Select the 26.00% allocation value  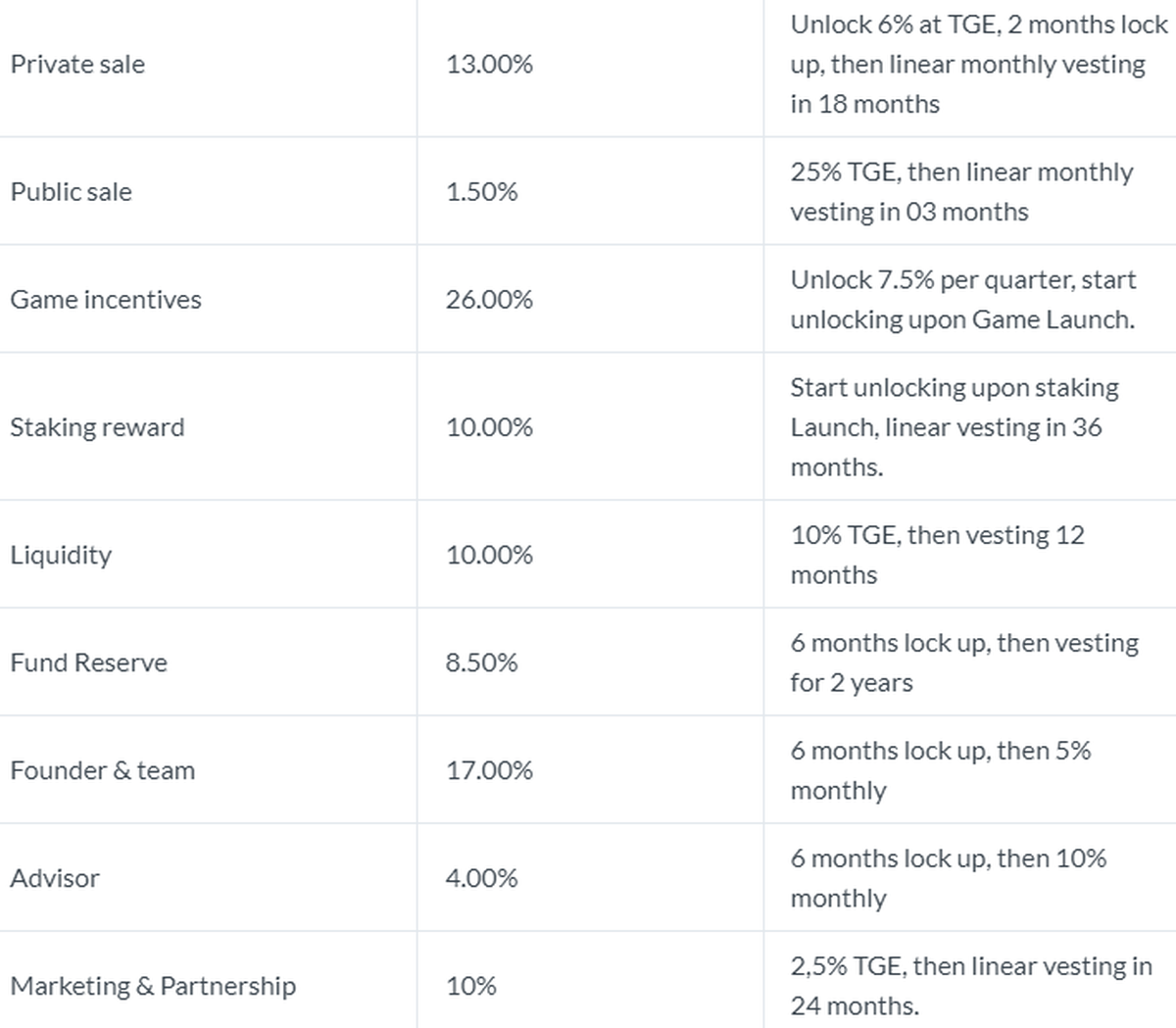point(489,300)
